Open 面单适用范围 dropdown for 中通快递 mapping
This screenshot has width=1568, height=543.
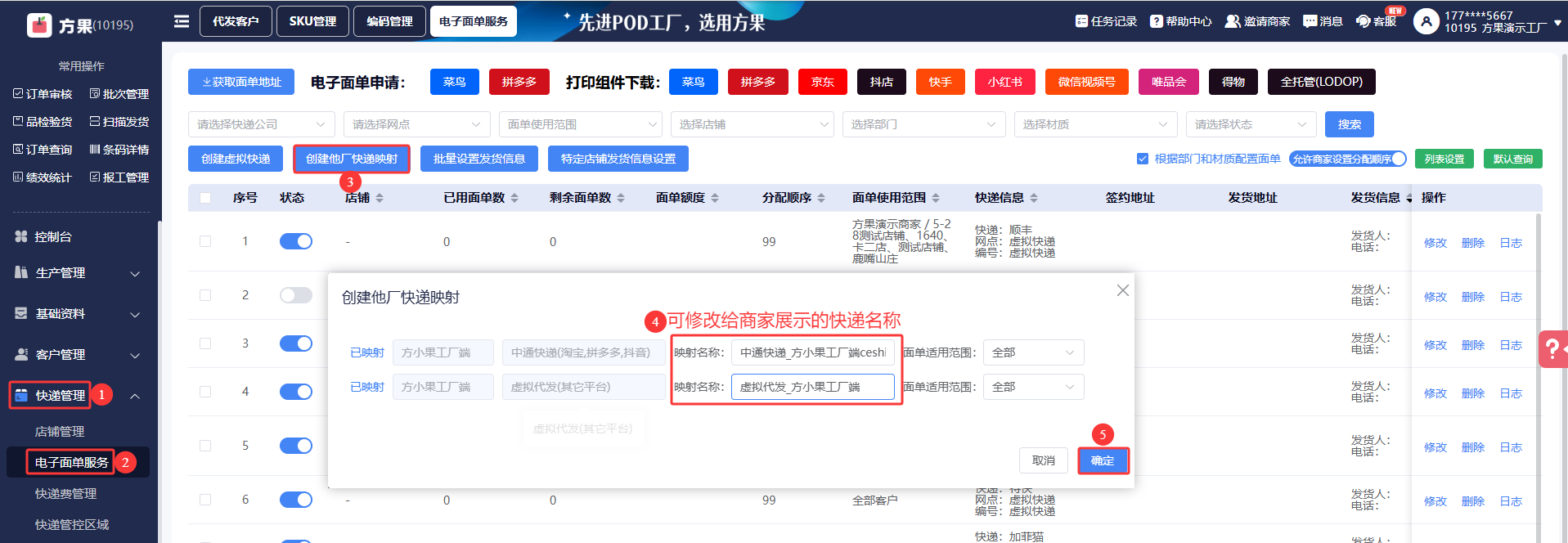(x=1034, y=352)
